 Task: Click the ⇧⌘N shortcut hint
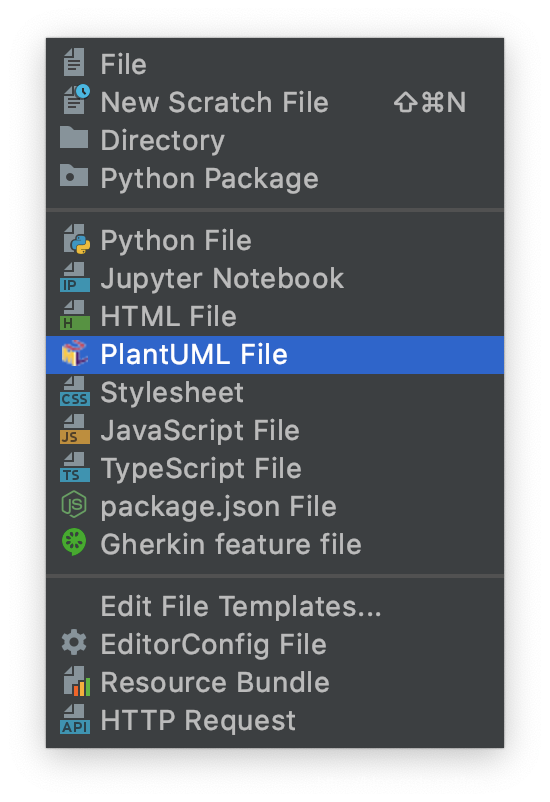[430, 102]
